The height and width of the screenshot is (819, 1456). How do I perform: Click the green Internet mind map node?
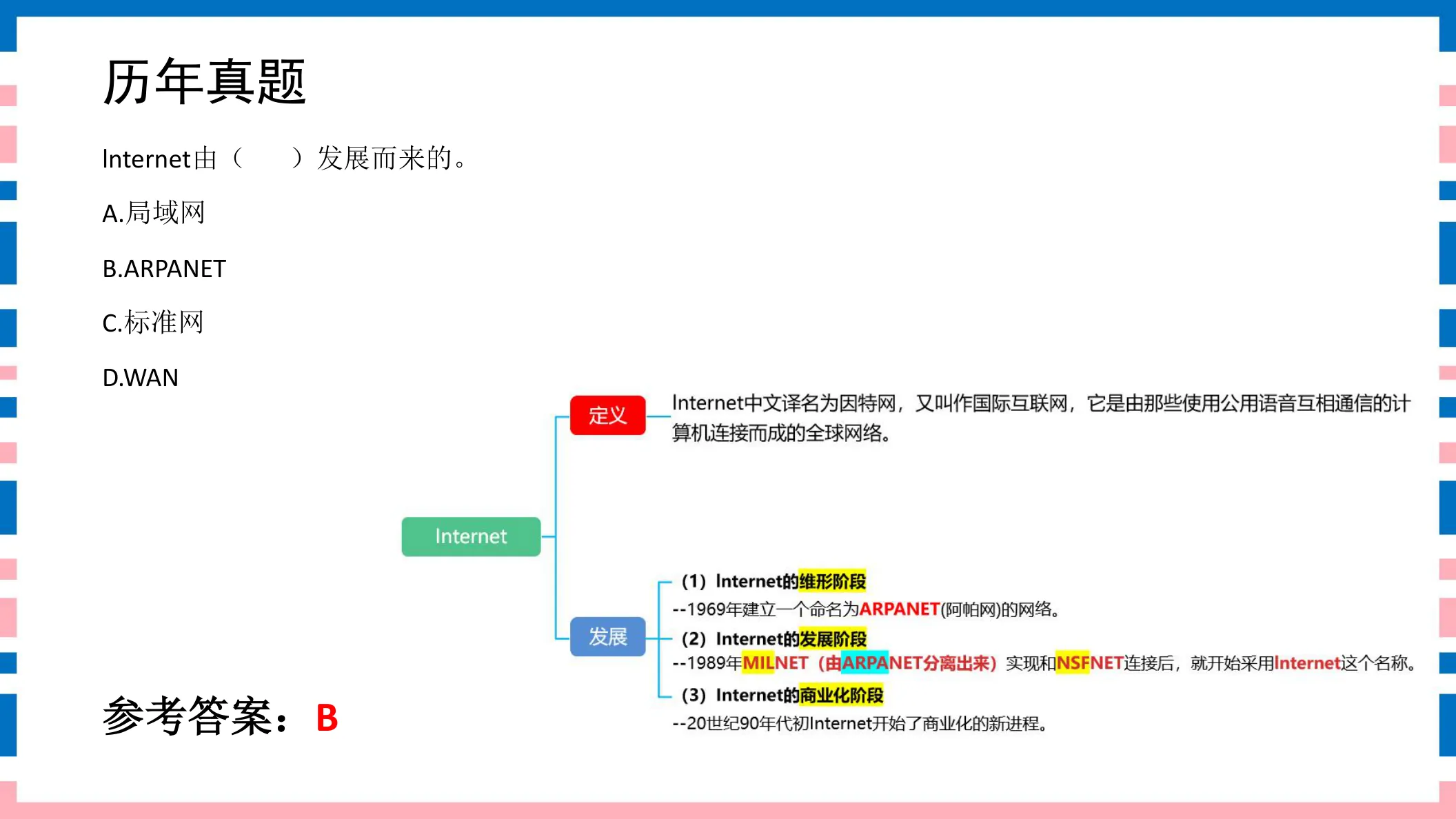tap(471, 536)
